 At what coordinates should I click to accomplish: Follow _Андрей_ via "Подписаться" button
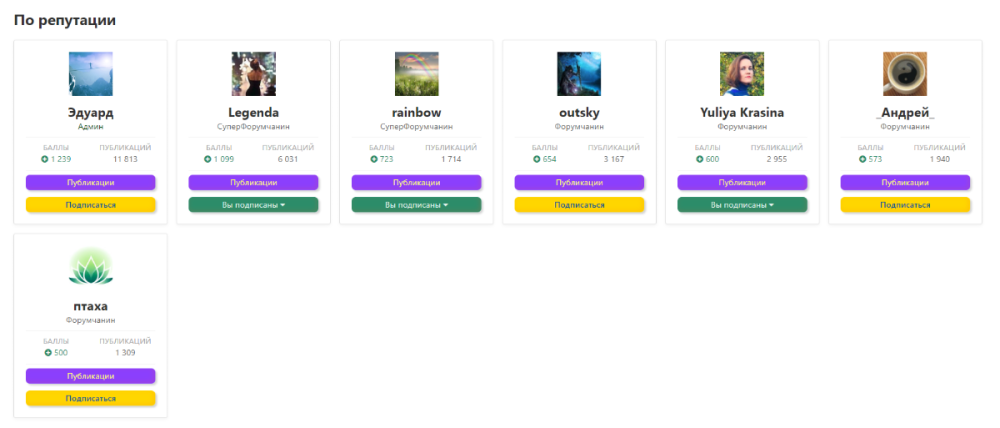pyautogui.click(x=905, y=204)
